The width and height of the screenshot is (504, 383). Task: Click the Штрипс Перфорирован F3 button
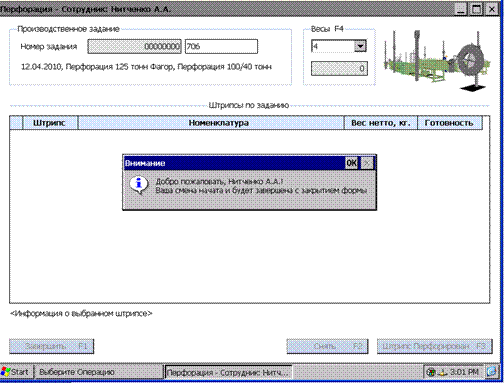coord(434,346)
